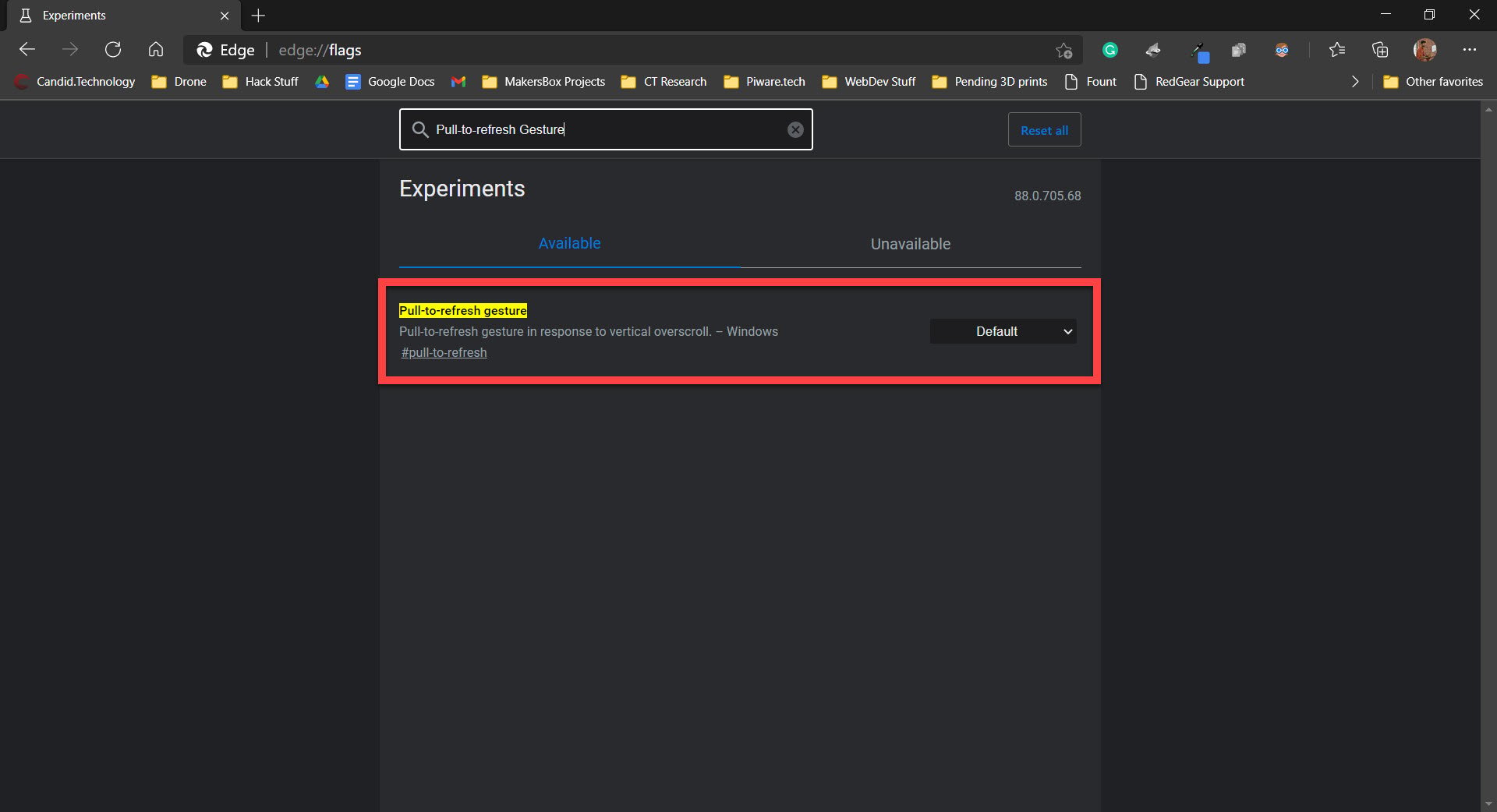This screenshot has height=812, width=1497.
Task: Go back to the previous page
Action: pyautogui.click(x=27, y=50)
